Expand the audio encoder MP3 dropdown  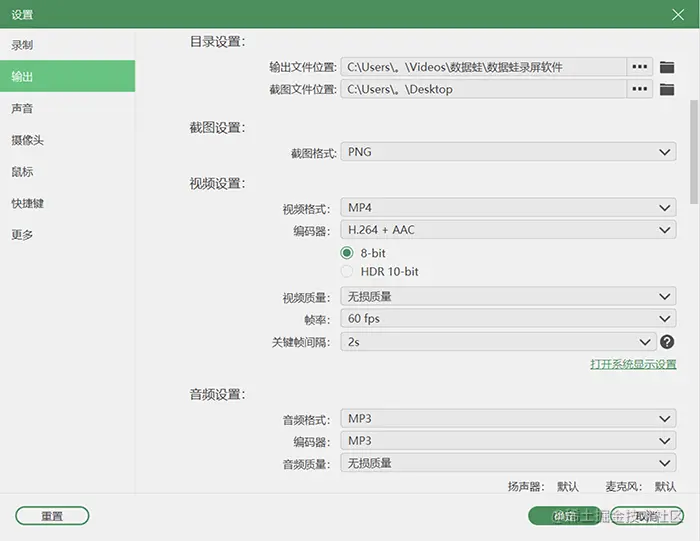pos(508,441)
